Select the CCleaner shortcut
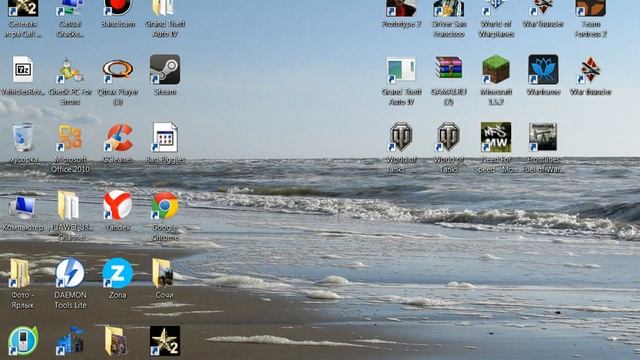The height and width of the screenshot is (360, 640). point(118,138)
